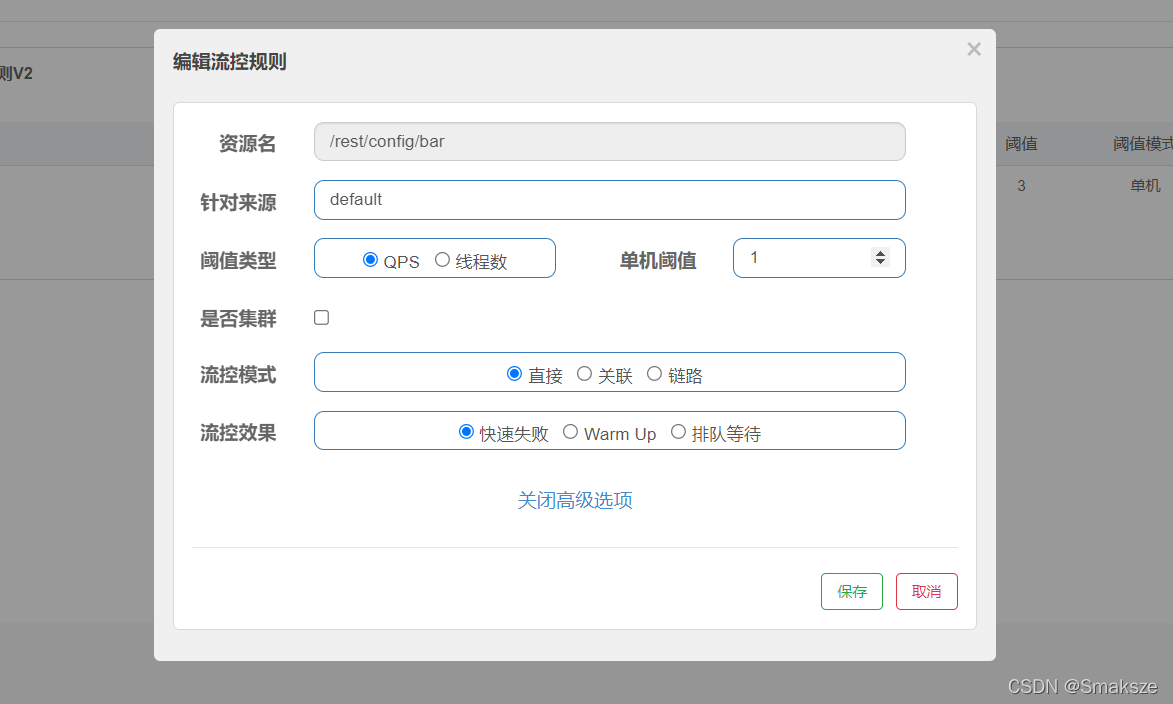Click the 编辑流控规则 dialog title
The height and width of the screenshot is (704, 1173).
click(230, 61)
